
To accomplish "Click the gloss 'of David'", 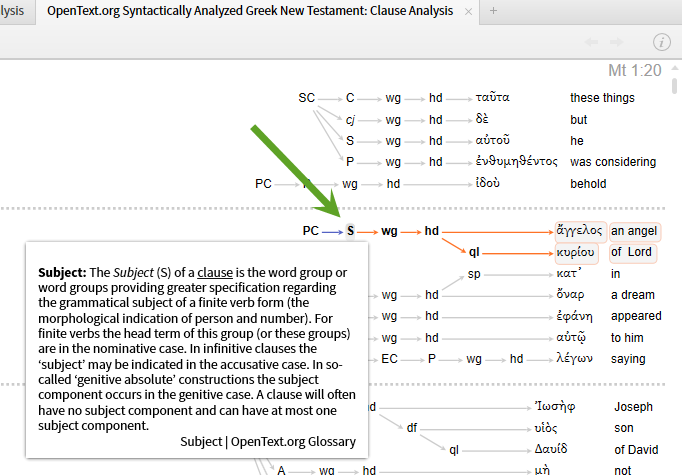I will pyautogui.click(x=636, y=450).
